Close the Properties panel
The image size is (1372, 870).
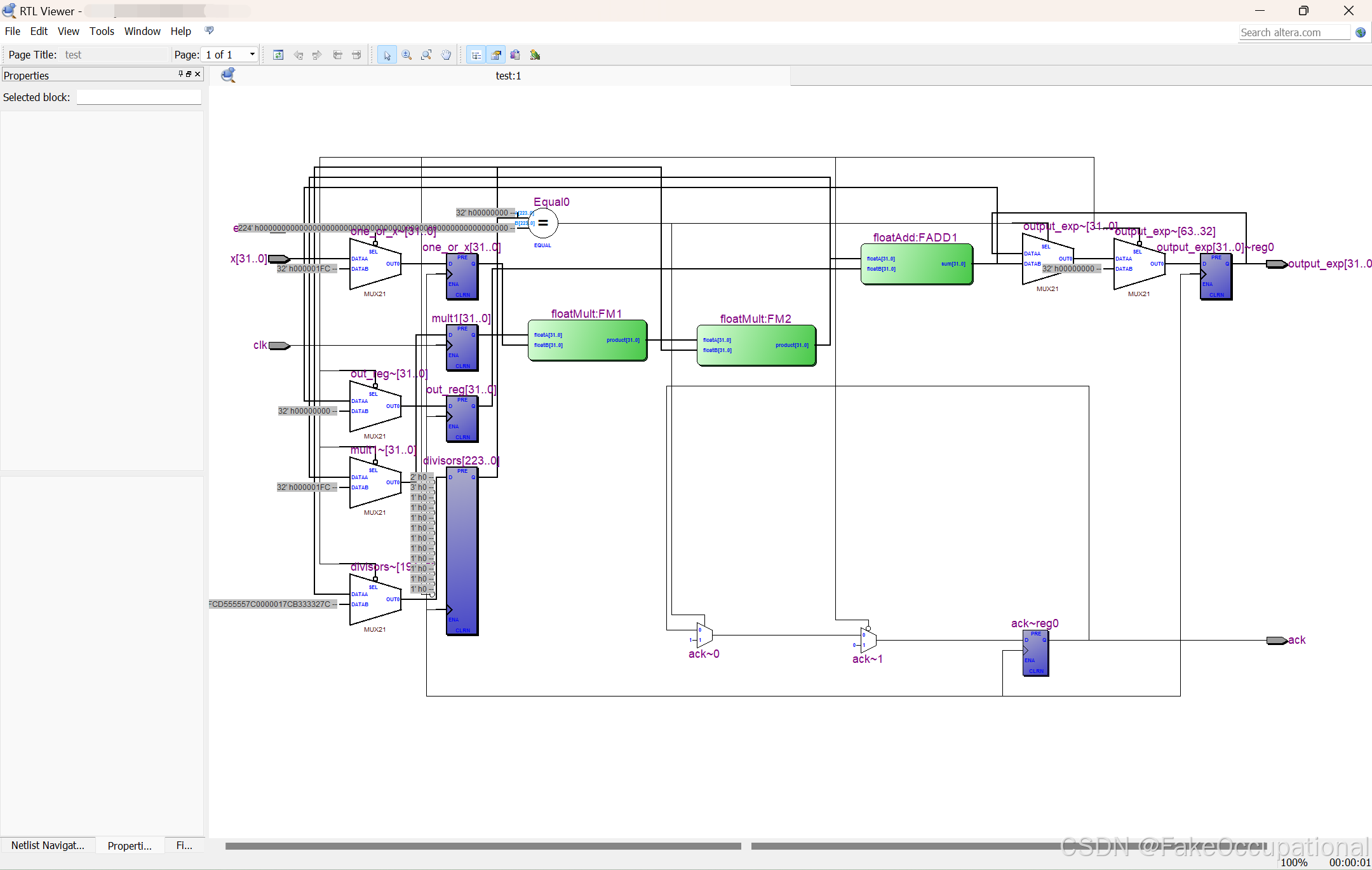coord(198,74)
